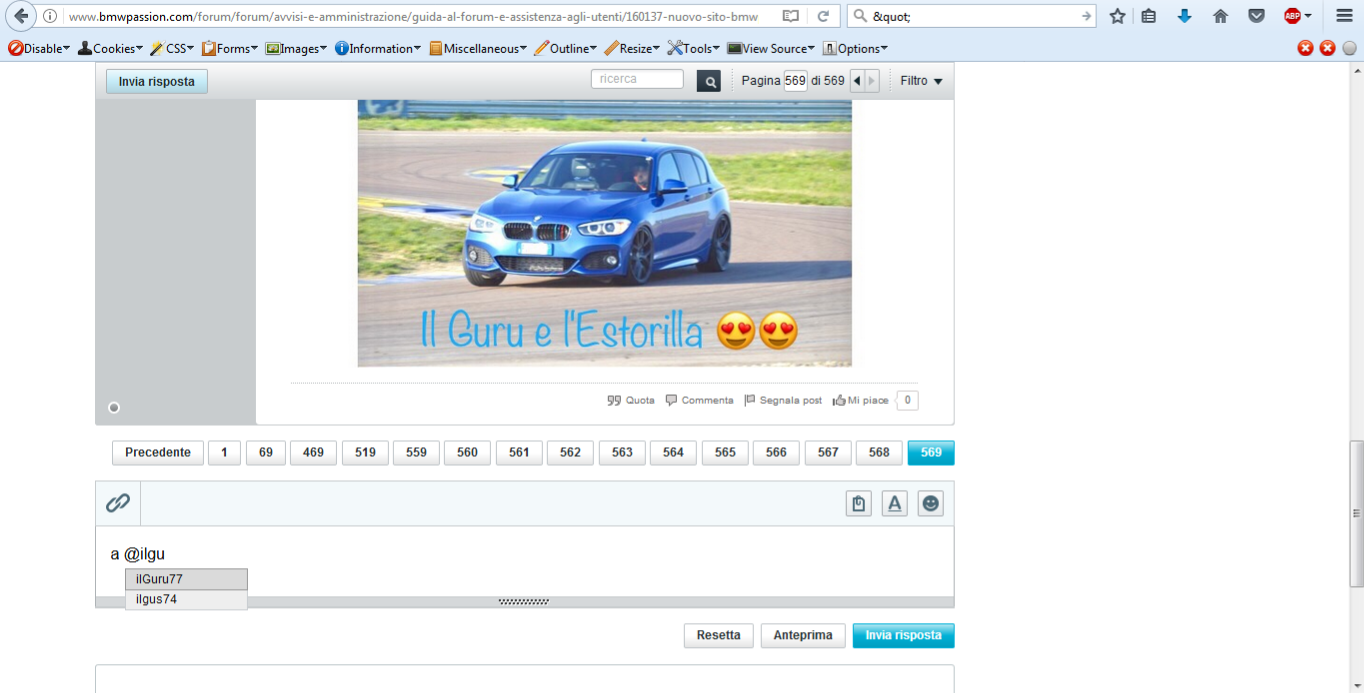Click the attachment clipboard icon in editor
Image resolution: width=1364 pixels, height=693 pixels.
pyautogui.click(x=858, y=504)
